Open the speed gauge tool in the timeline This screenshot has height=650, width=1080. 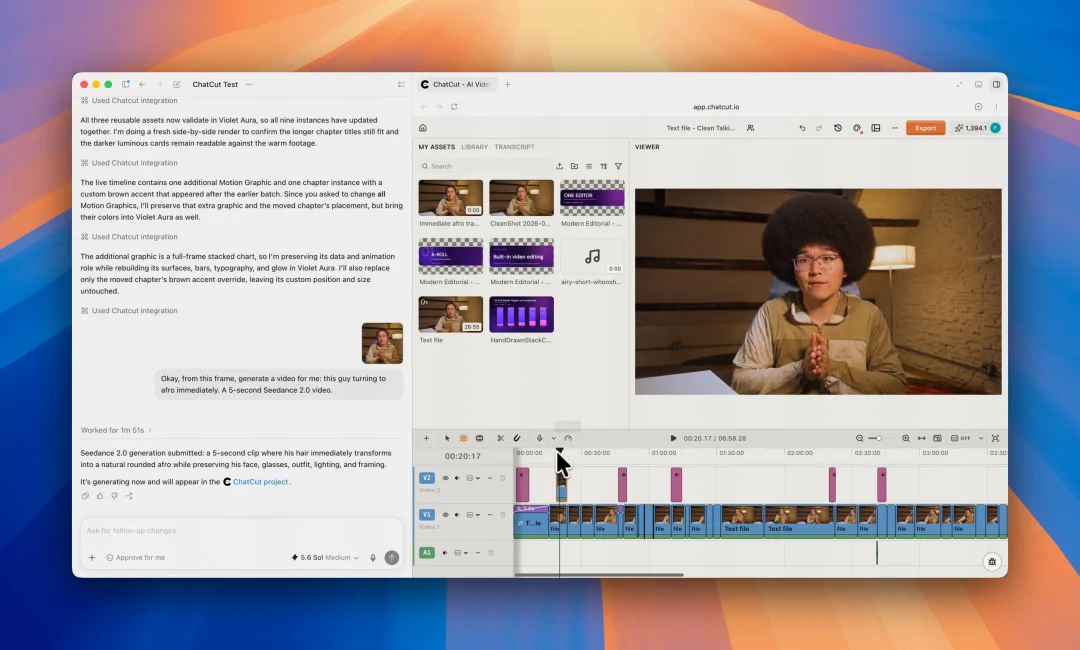pos(568,438)
